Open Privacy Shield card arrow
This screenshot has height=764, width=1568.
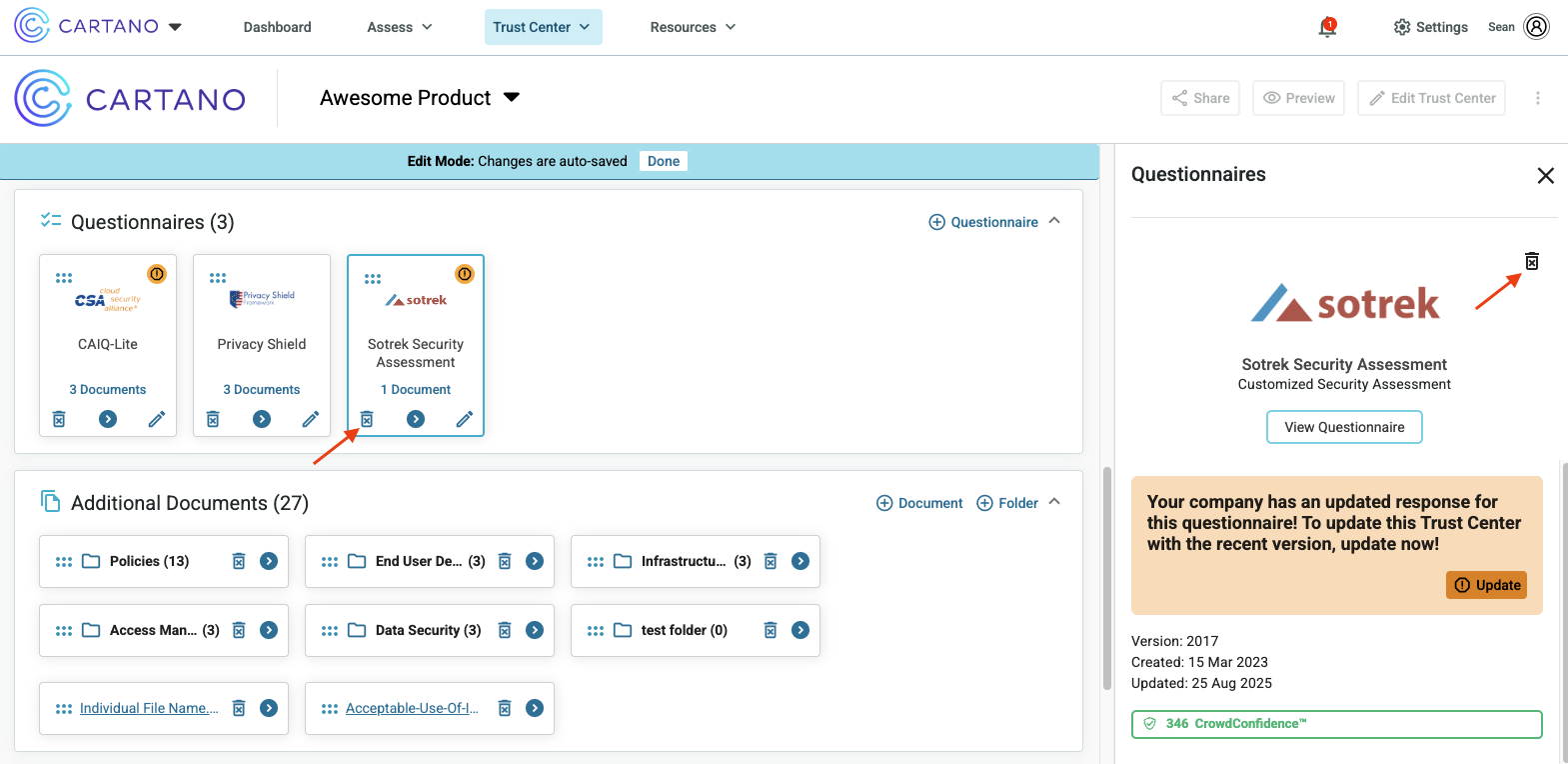pyautogui.click(x=262, y=419)
